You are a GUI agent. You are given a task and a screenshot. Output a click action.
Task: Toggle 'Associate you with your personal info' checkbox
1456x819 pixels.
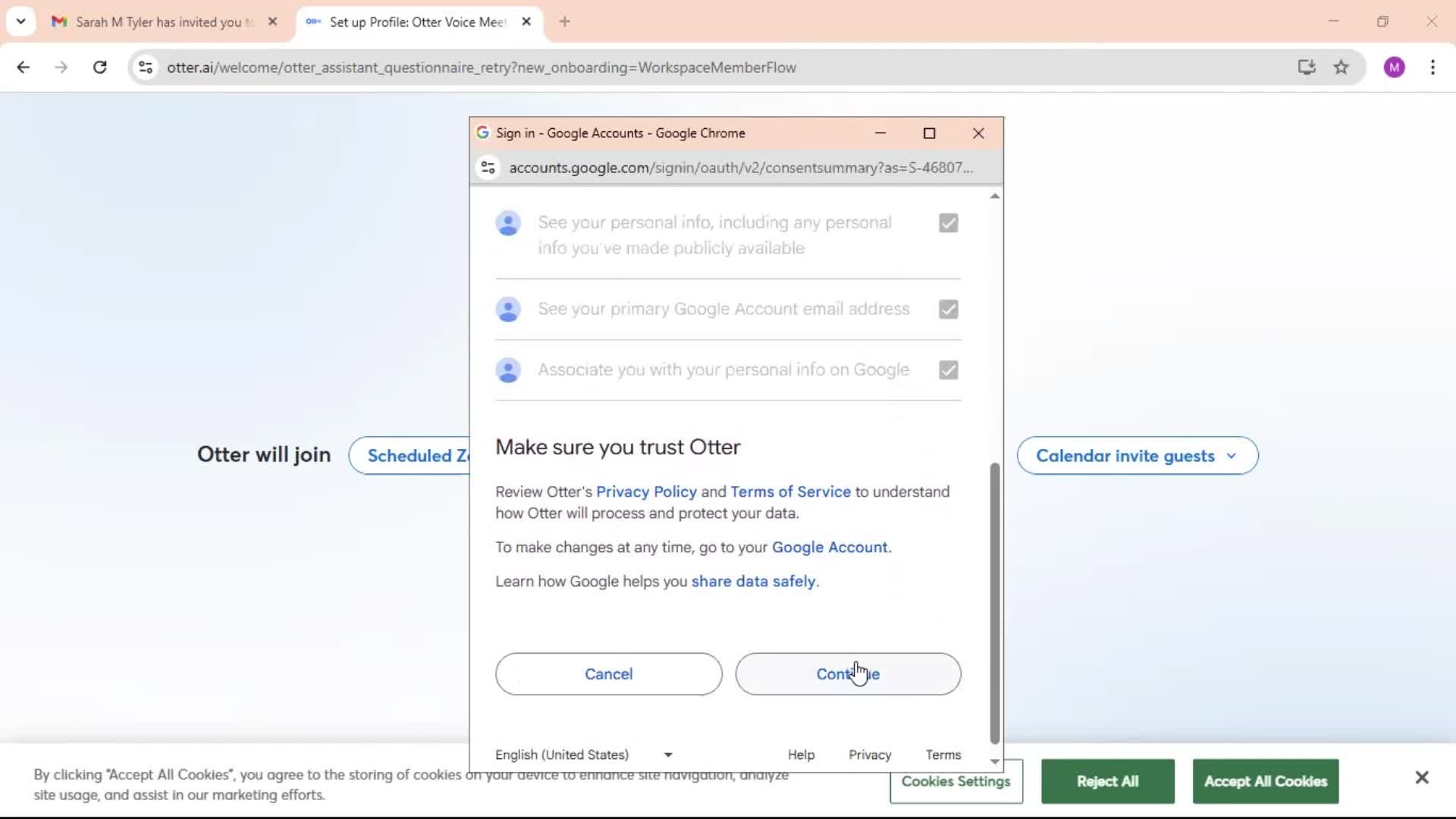[948, 370]
